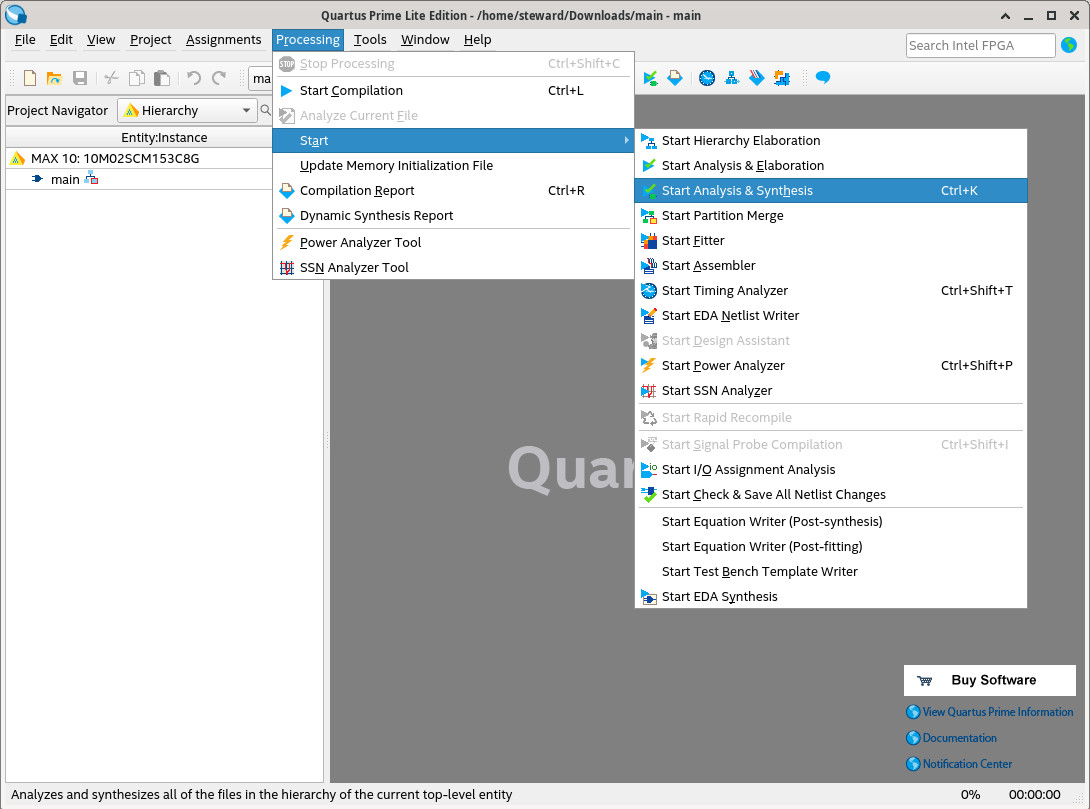1090x809 pixels.
Task: Click the Start Power Analyzer lightning icon
Action: tap(649, 366)
